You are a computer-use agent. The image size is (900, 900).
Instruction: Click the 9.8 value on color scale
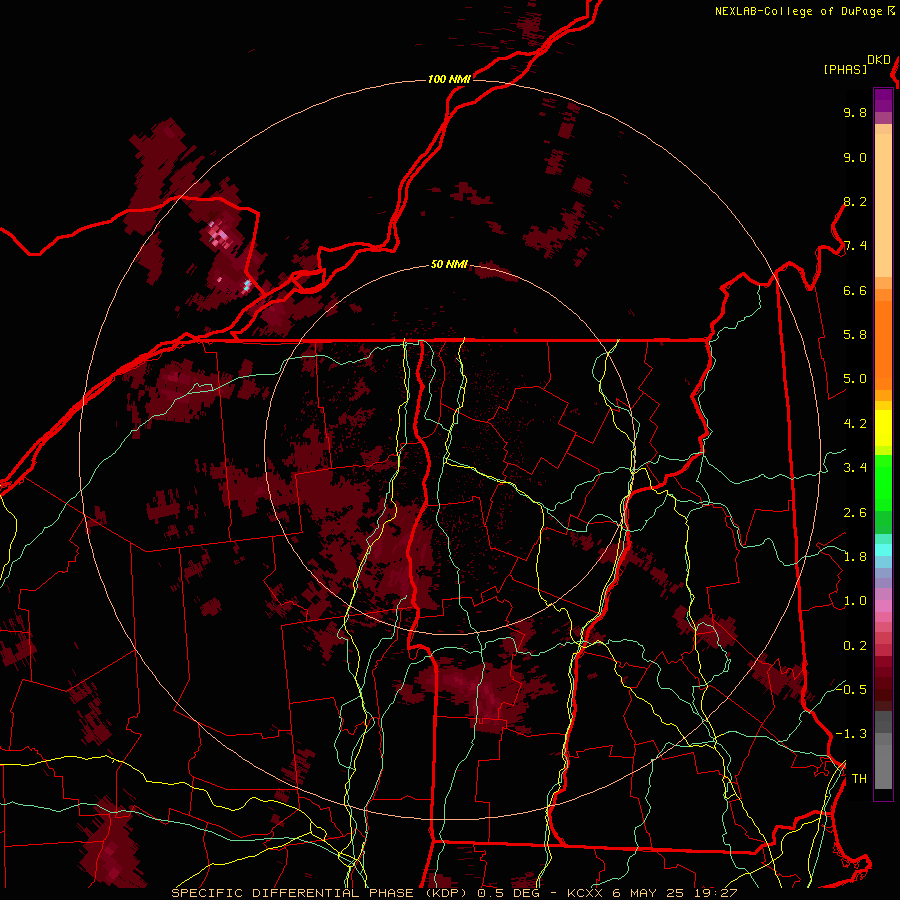[855, 112]
